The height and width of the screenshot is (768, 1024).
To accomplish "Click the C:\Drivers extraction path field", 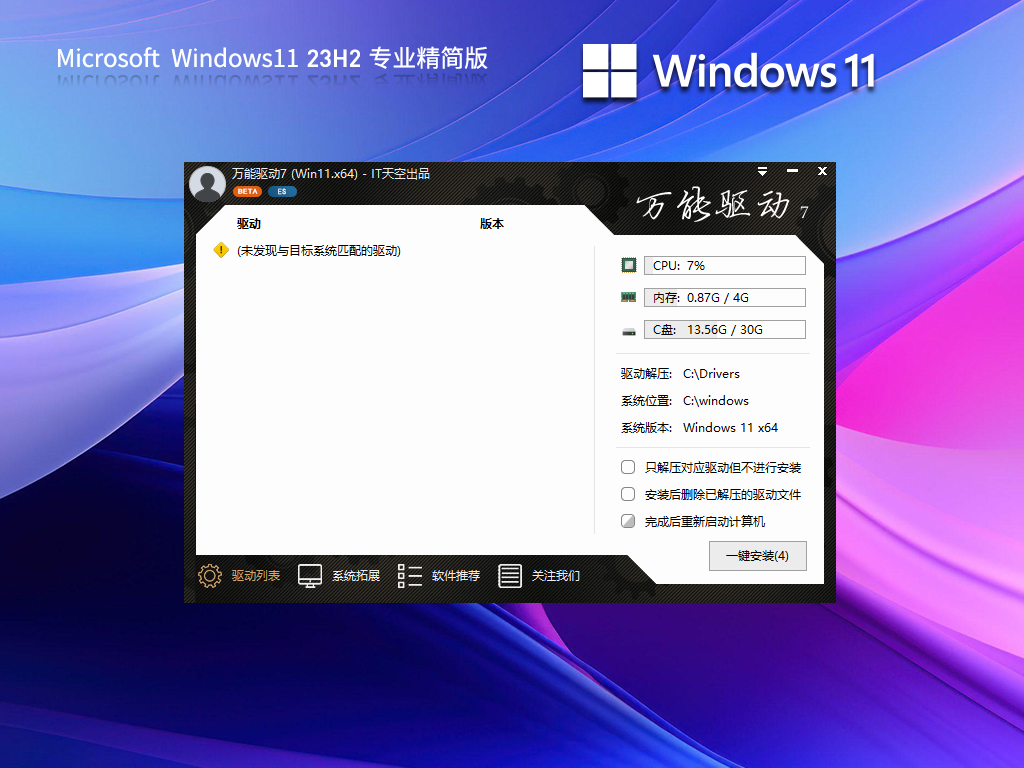I will click(x=712, y=373).
